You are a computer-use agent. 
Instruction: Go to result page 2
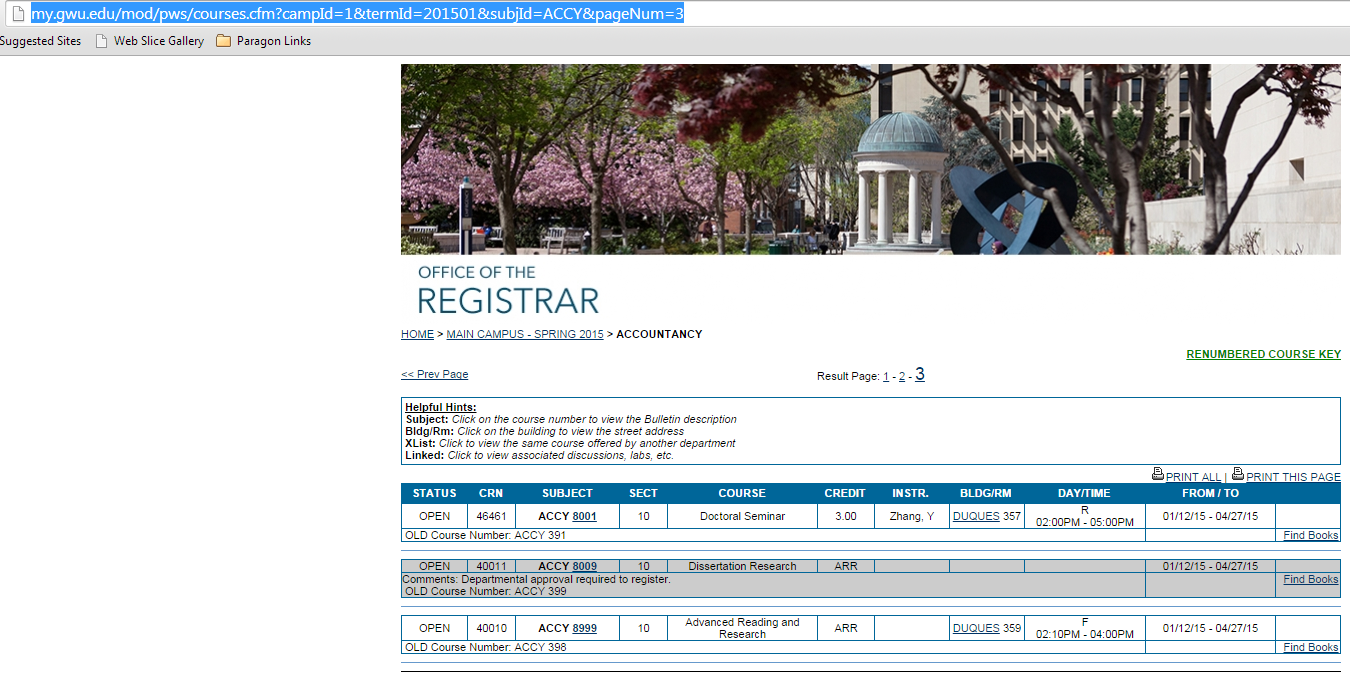tap(902, 377)
